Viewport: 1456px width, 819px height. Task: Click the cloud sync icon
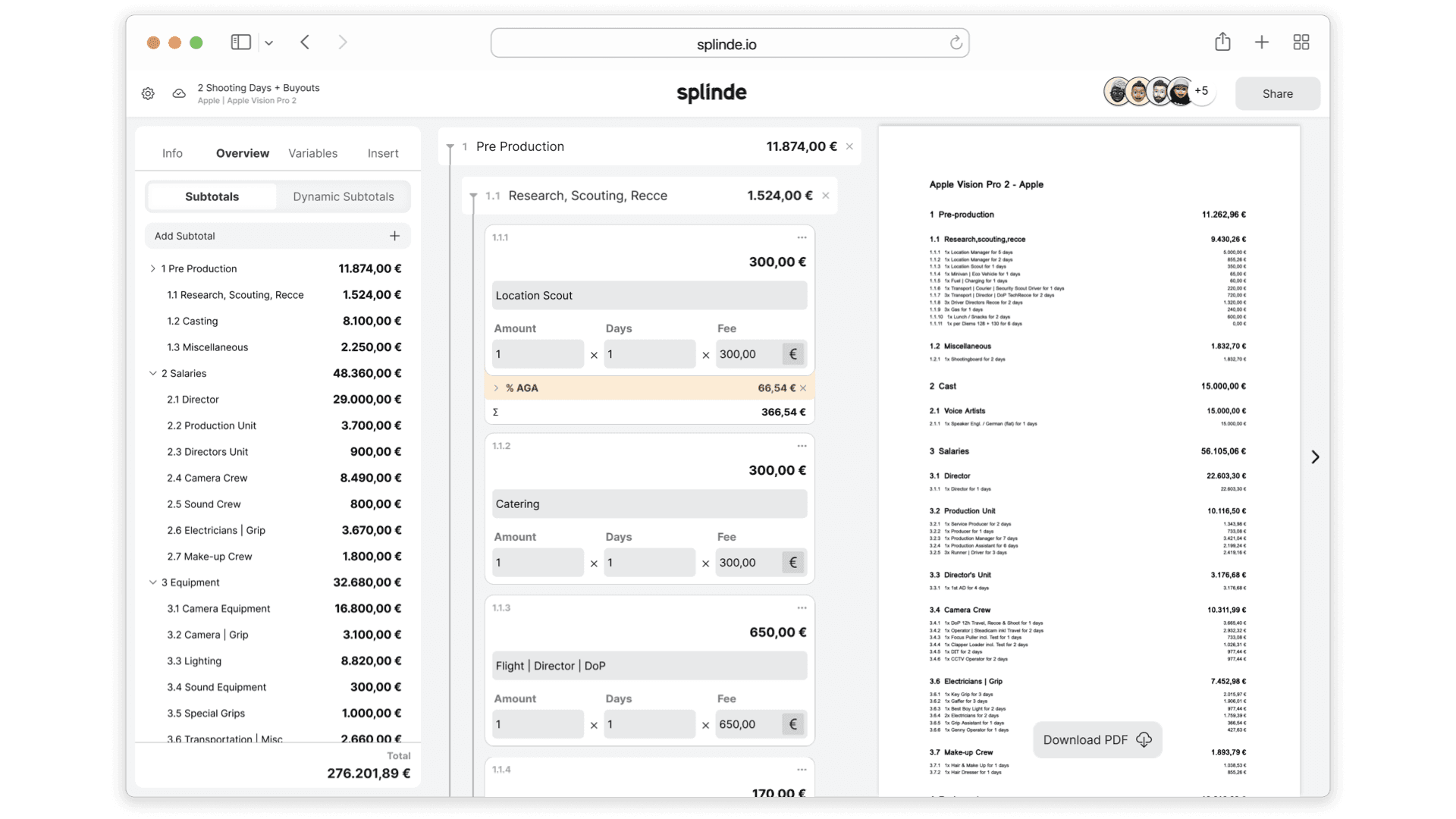[x=179, y=93]
